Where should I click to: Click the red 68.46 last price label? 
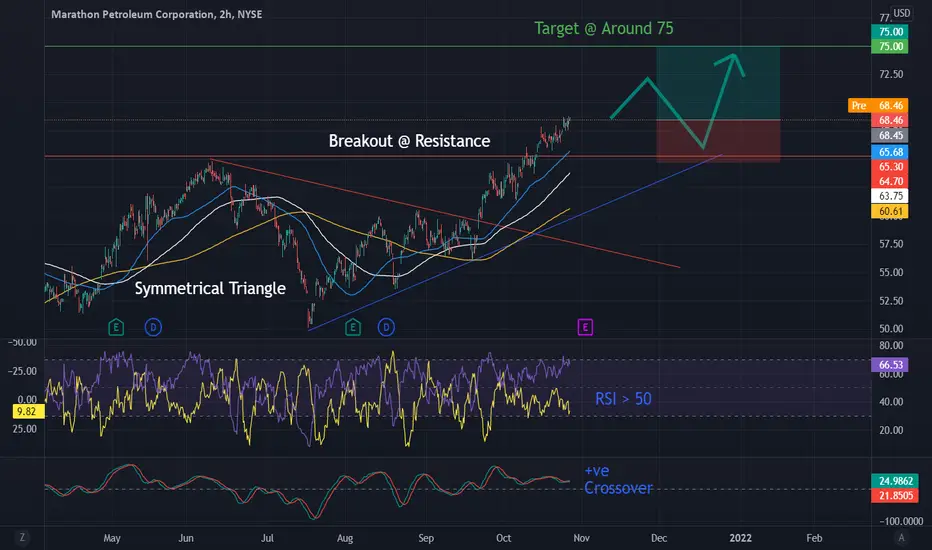[x=890, y=120]
